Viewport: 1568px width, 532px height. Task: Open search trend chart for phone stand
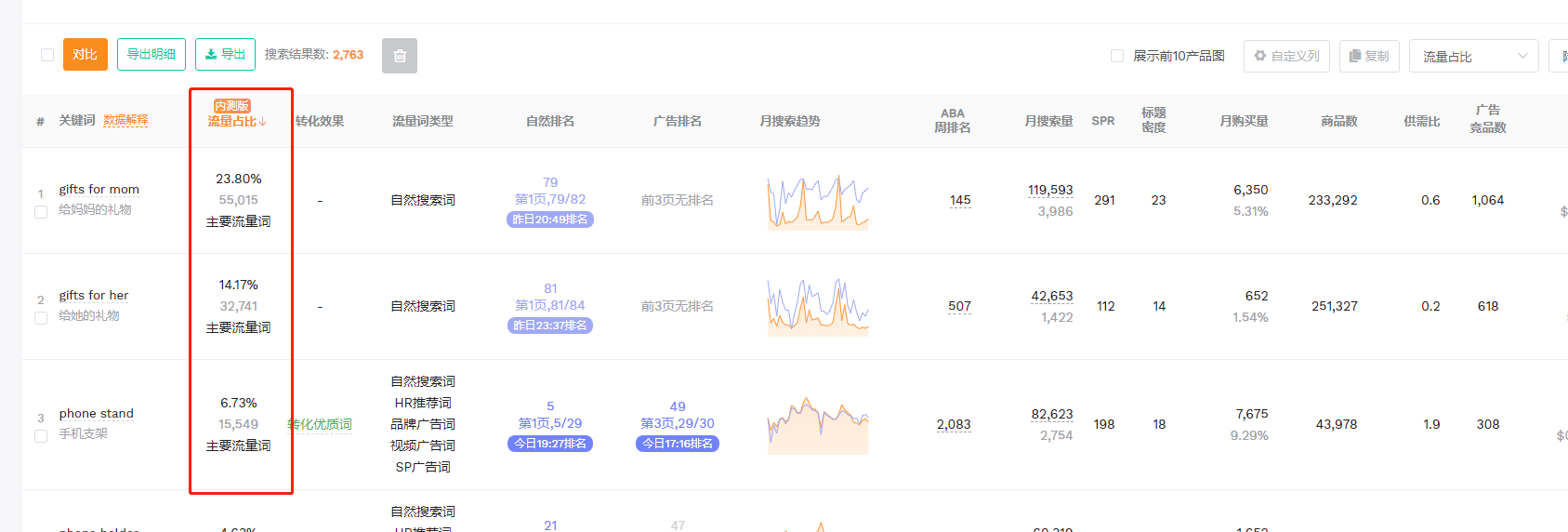(x=817, y=425)
